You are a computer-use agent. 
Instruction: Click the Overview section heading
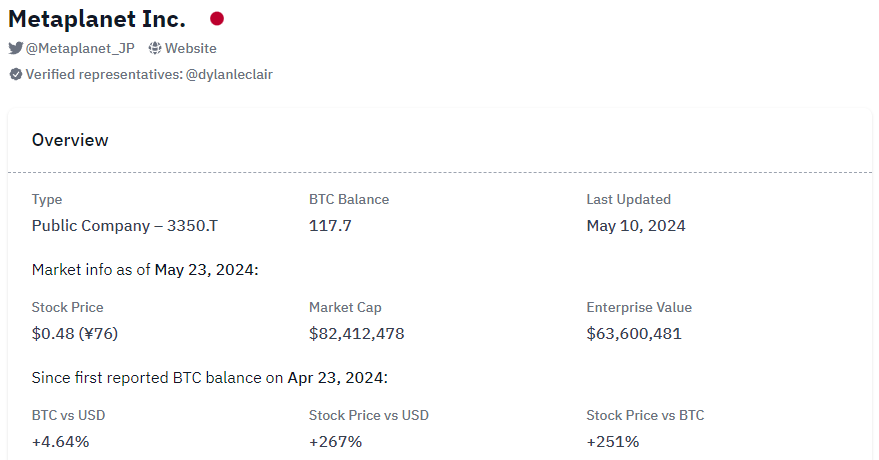70,140
